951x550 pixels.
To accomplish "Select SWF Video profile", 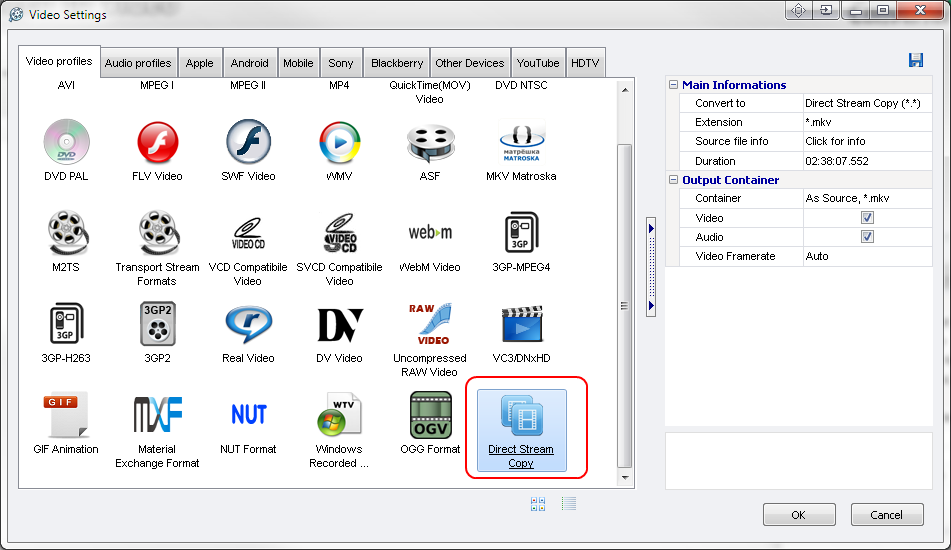I will click(x=249, y=142).
